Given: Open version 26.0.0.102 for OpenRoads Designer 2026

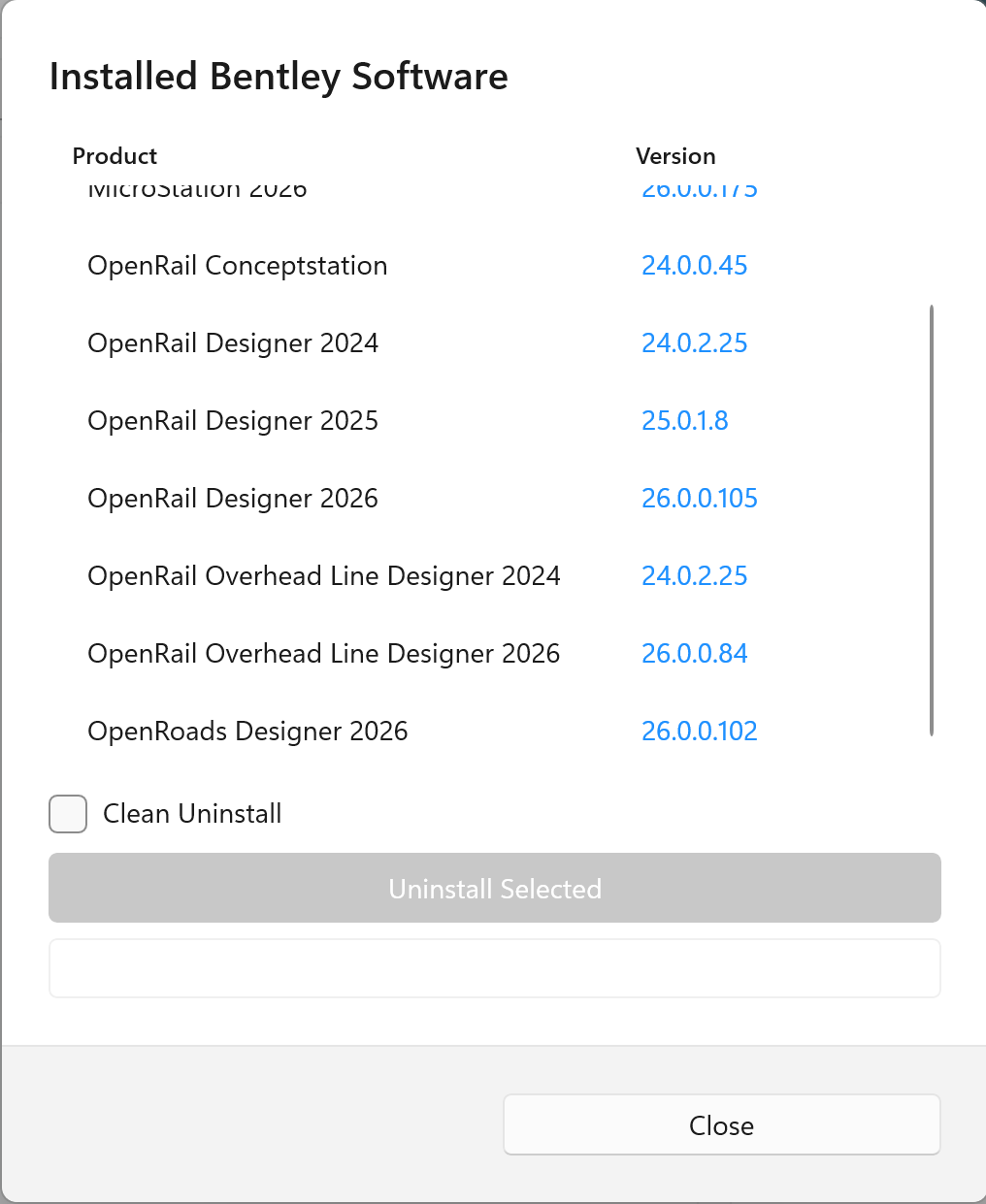Looking at the screenshot, I should [x=699, y=731].
